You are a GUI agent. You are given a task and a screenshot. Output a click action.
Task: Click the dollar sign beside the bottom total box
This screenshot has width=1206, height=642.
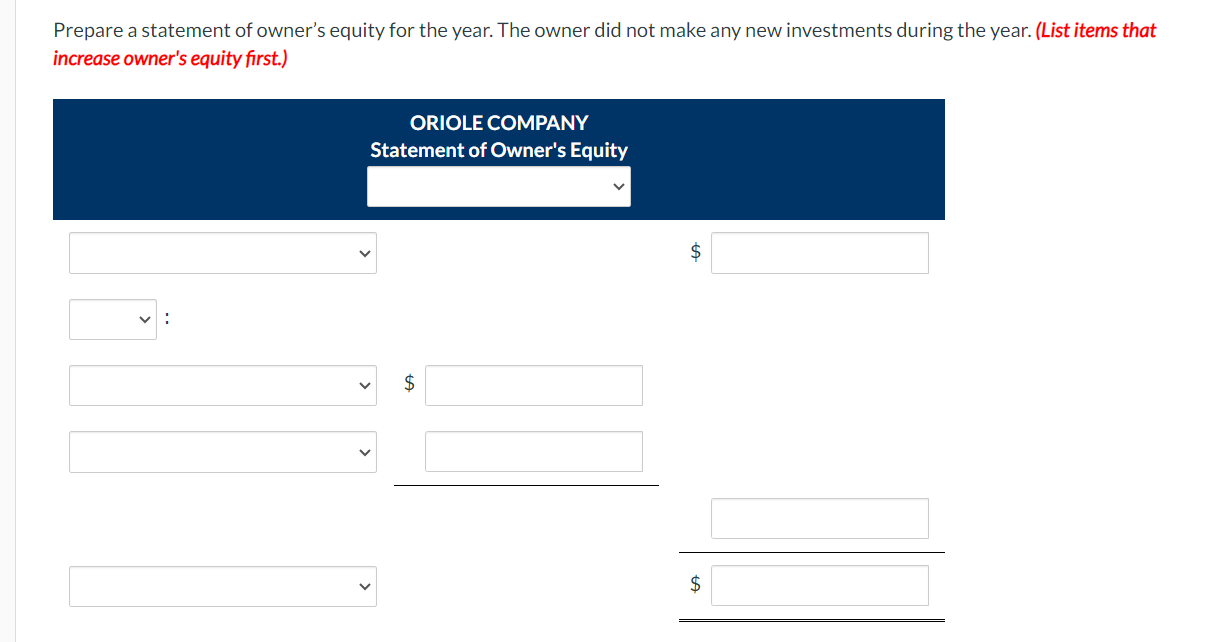click(x=695, y=585)
